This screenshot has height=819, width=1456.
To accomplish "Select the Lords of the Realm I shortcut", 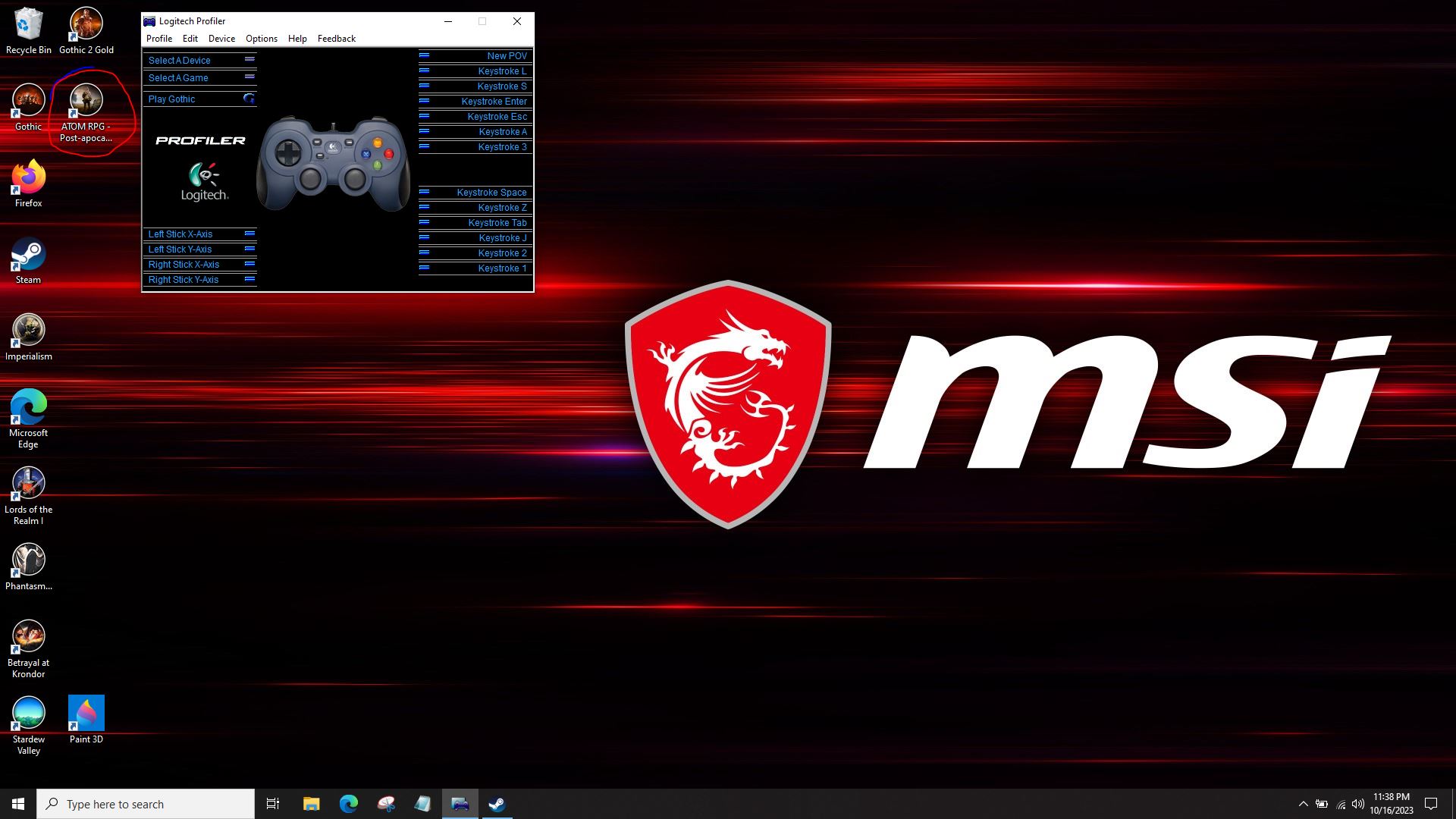I will click(28, 496).
